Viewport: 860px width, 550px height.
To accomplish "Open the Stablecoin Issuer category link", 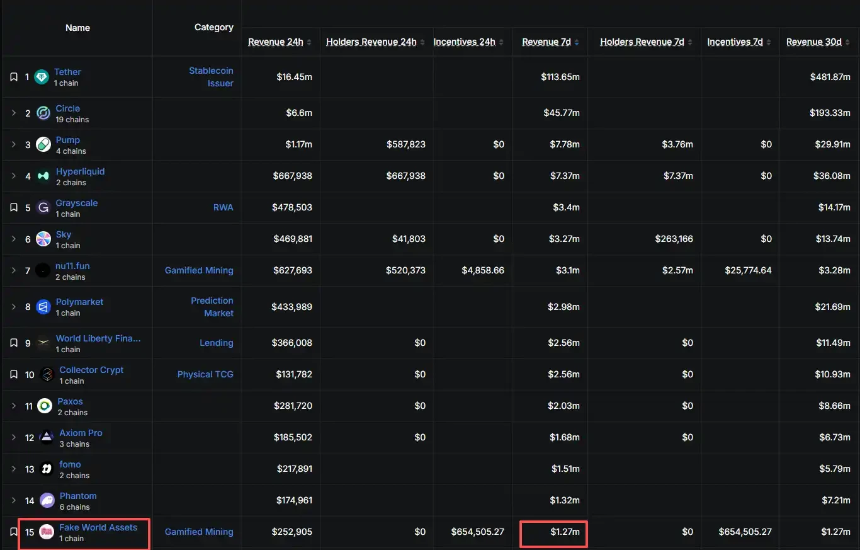I will 211,77.
